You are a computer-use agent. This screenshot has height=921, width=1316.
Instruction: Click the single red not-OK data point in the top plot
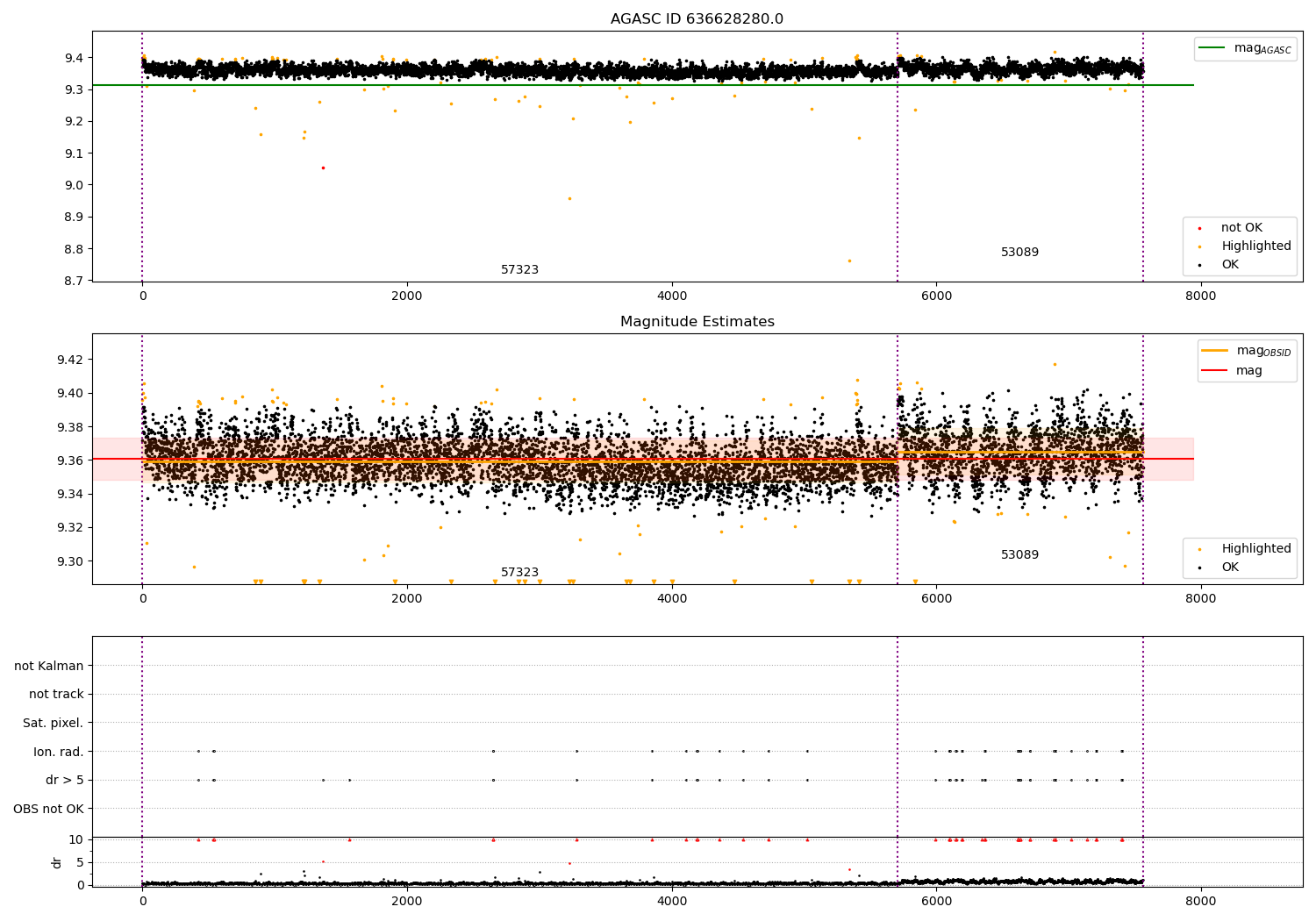tap(323, 168)
